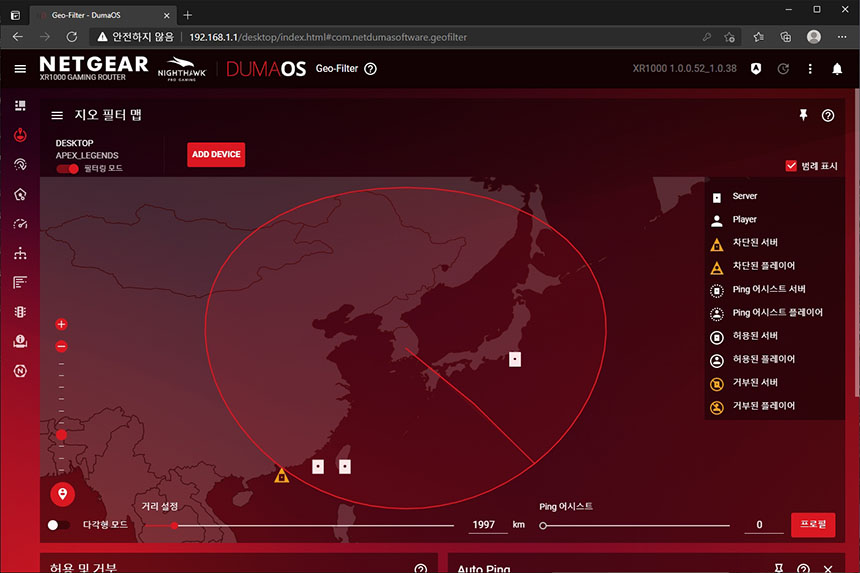Click the right server marker near Taiwan
This screenshot has width=860, height=573.
(x=344, y=467)
